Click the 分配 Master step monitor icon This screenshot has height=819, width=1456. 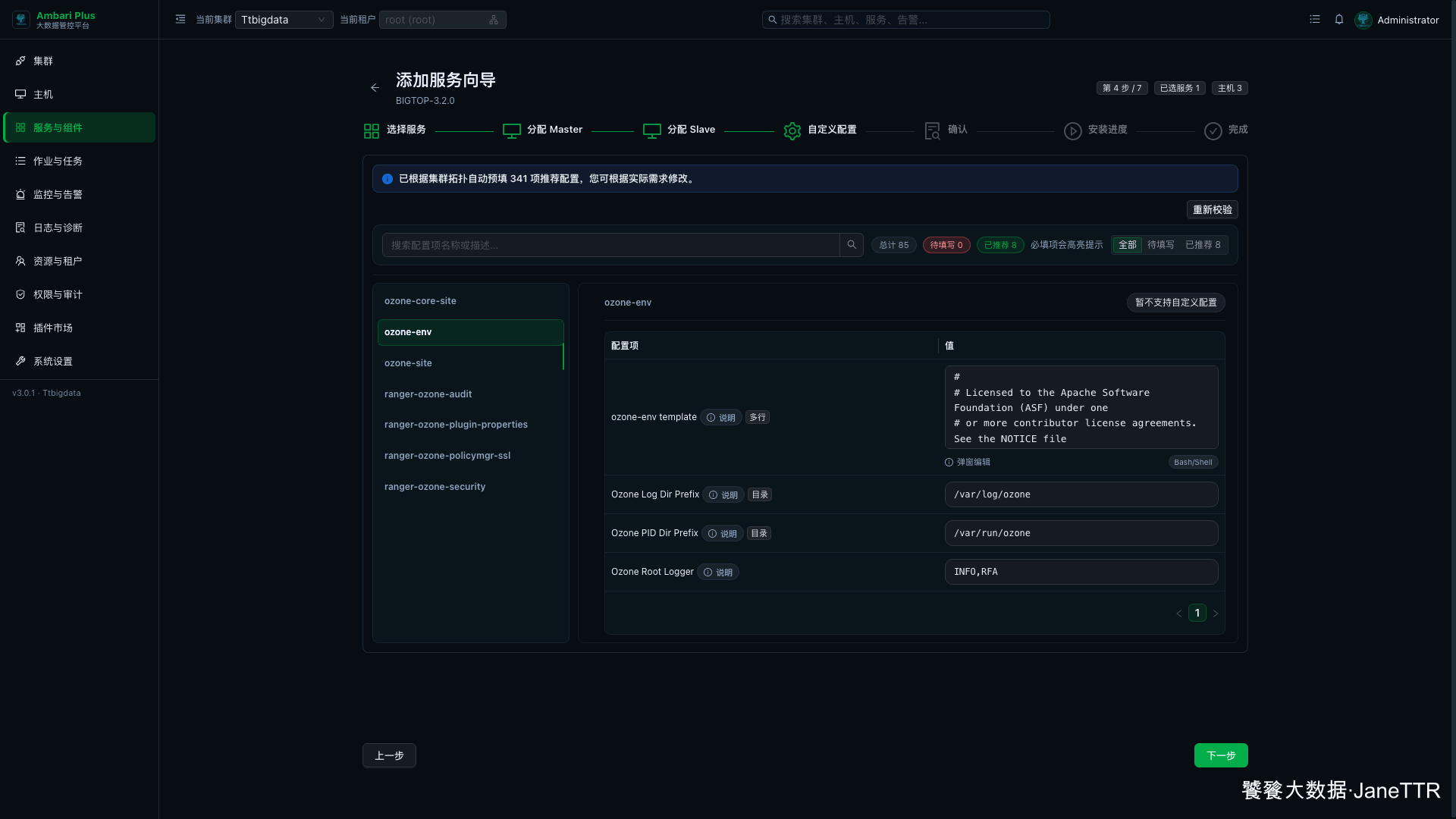click(512, 131)
